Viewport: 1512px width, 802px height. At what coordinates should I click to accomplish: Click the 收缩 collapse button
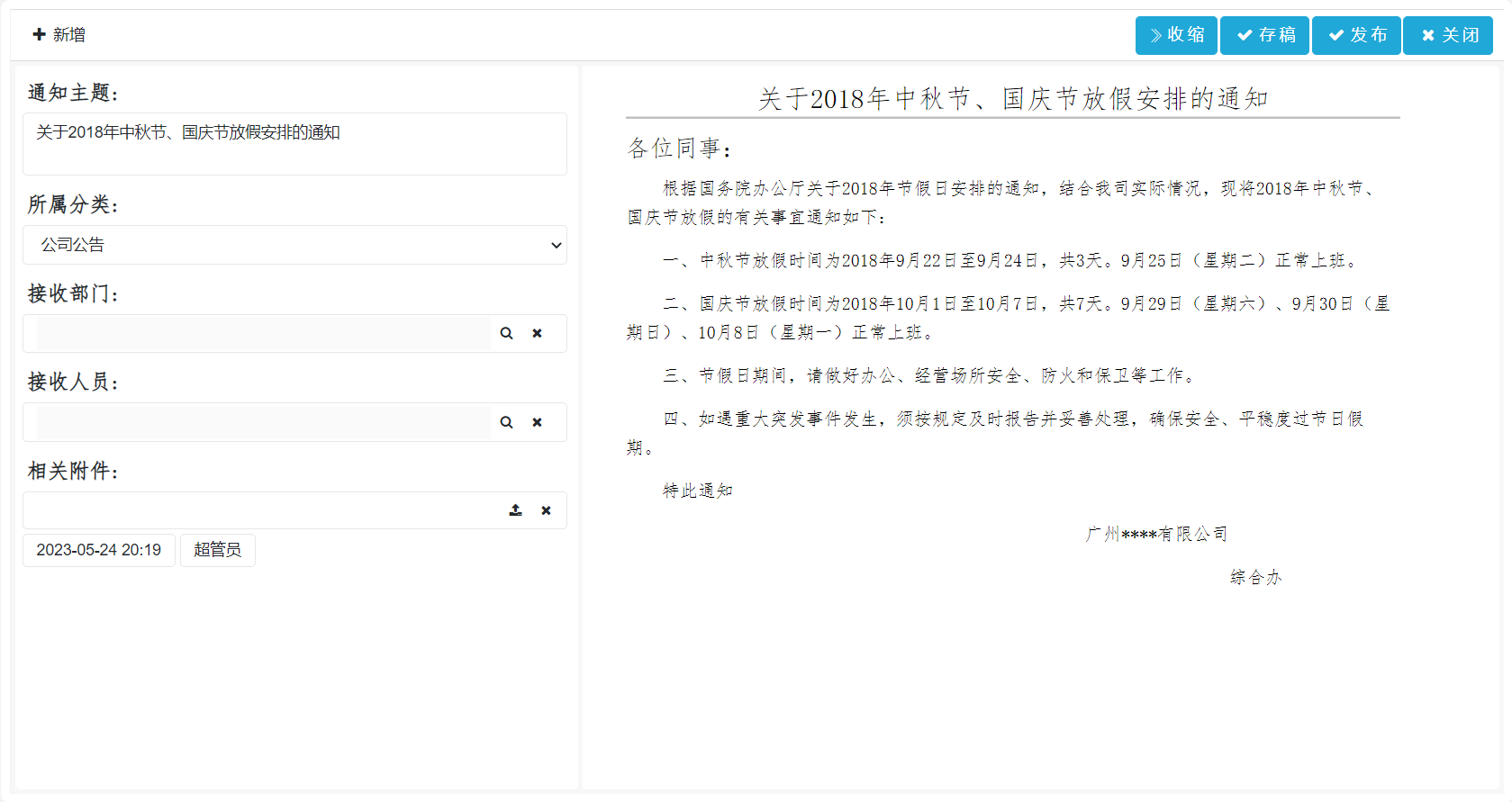1176,35
